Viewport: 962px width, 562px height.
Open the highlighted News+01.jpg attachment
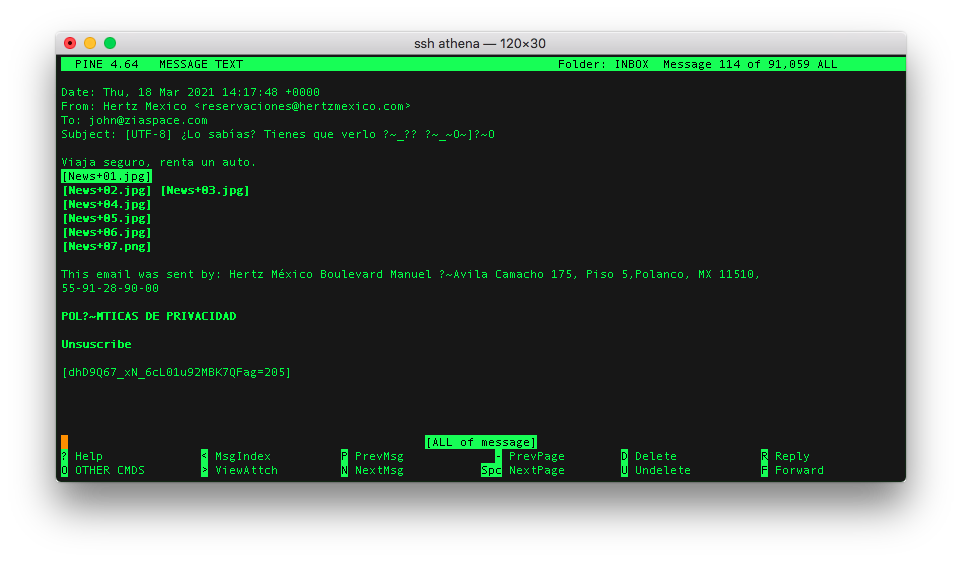pos(107,176)
